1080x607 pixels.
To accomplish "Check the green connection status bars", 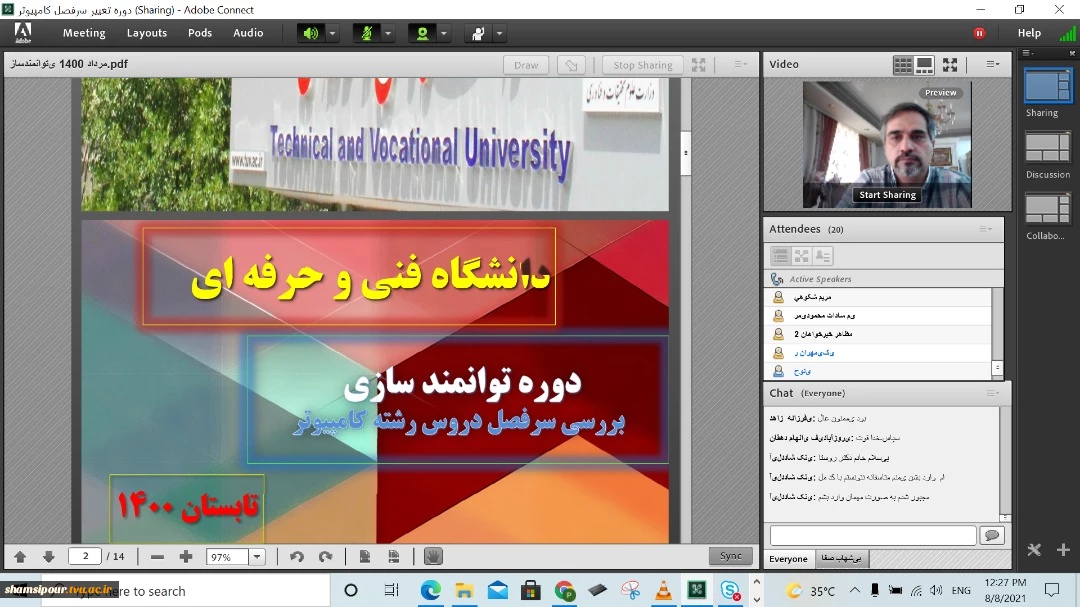I will (x=1068, y=34).
